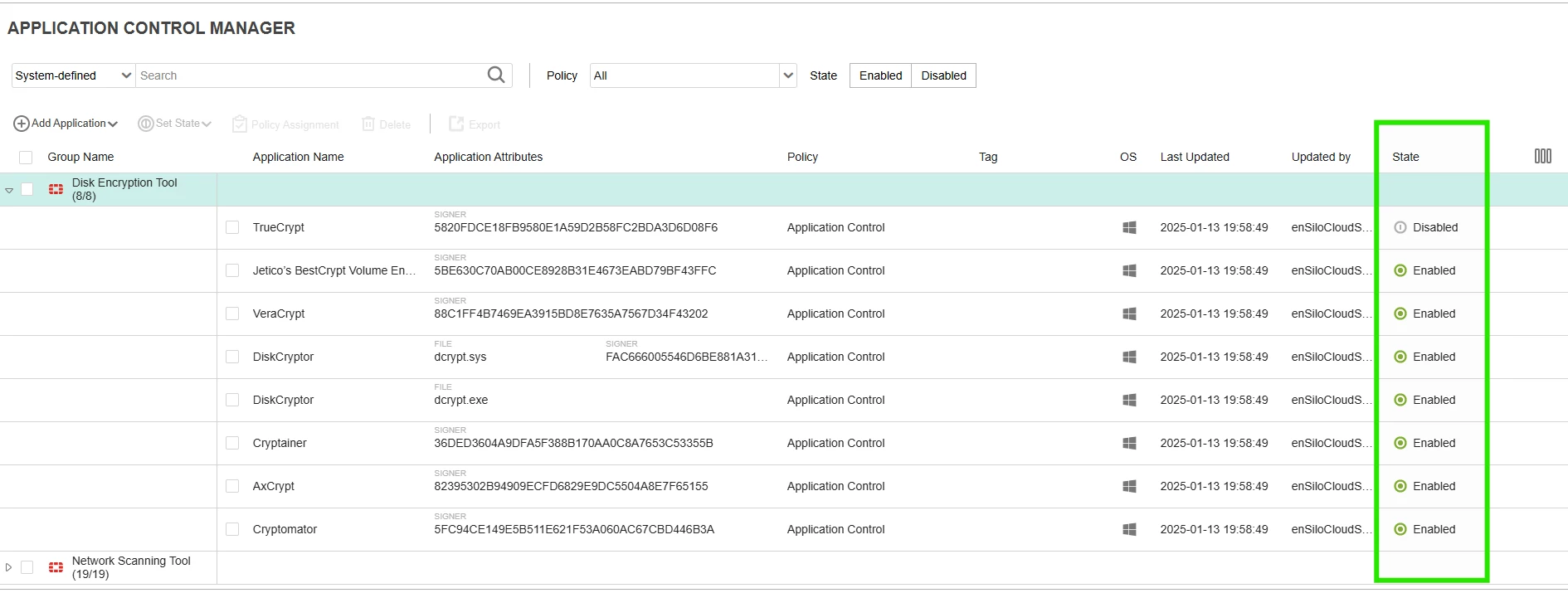Open the column chooser icon
The width and height of the screenshot is (1568, 593).
(1542, 156)
